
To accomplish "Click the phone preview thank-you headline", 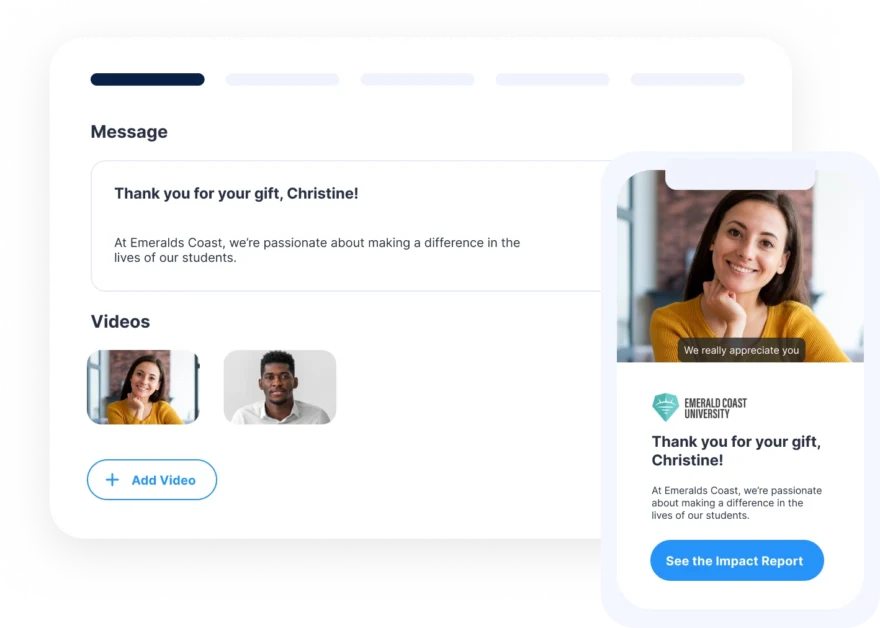I will click(736, 451).
